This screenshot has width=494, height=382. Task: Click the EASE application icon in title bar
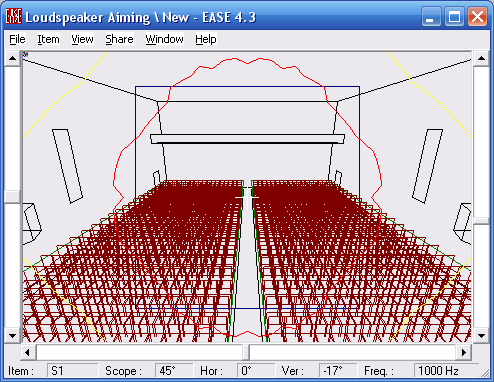(14, 16)
